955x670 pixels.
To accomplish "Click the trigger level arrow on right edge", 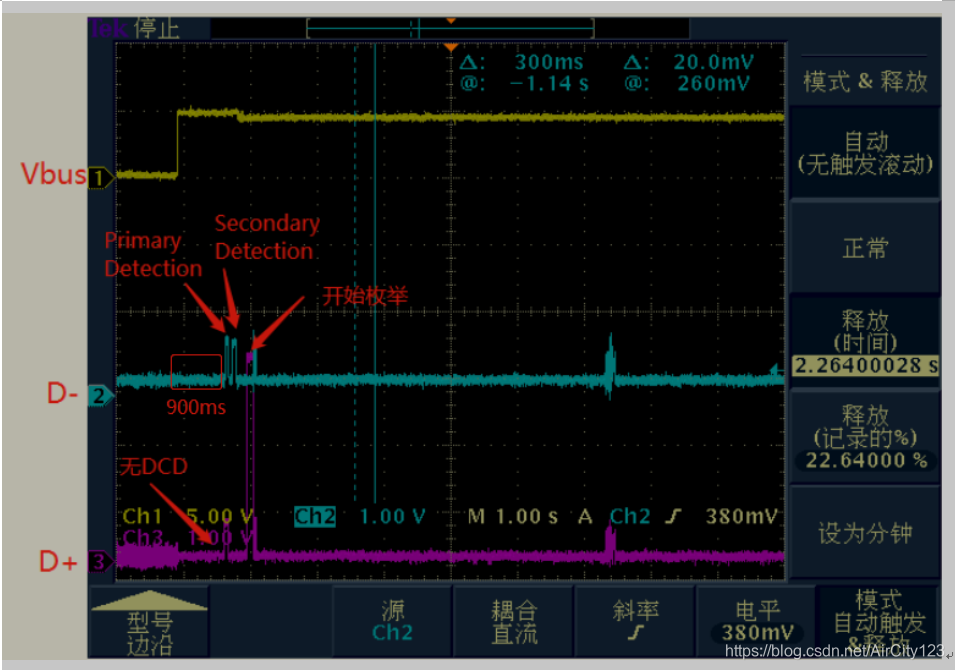I will (x=776, y=369).
